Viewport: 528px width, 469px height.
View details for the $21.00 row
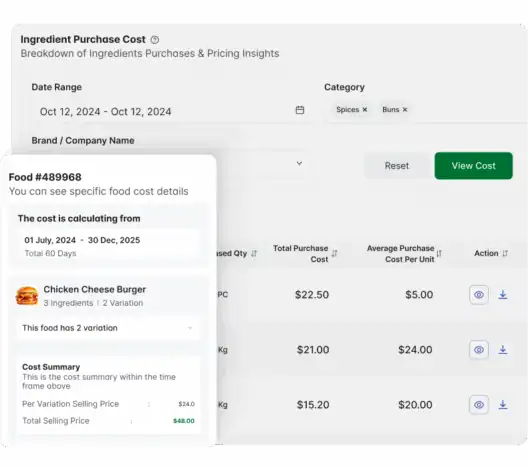[x=479, y=350]
